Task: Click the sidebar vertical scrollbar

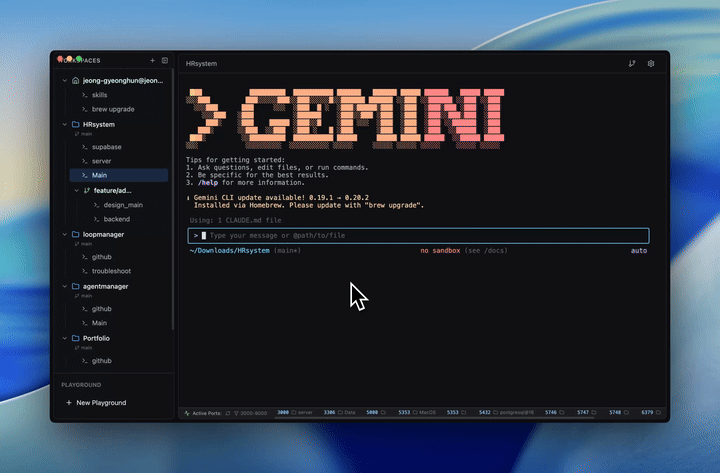Action: coord(173,200)
